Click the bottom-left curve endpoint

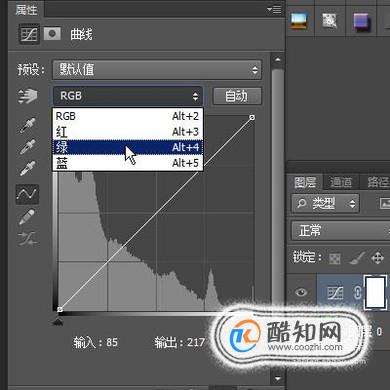pyautogui.click(x=60, y=310)
